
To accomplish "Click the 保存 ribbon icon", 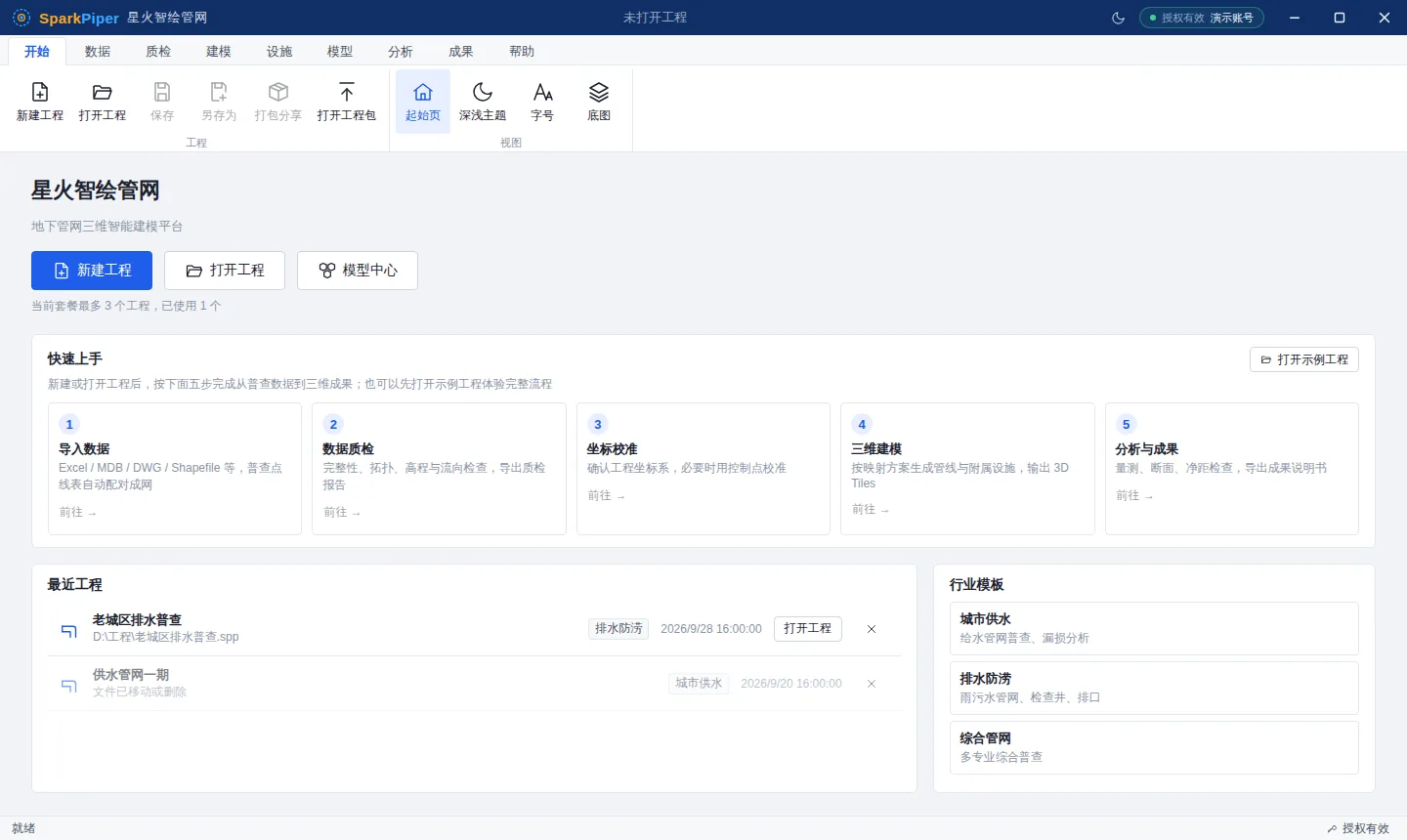I will tap(162, 92).
